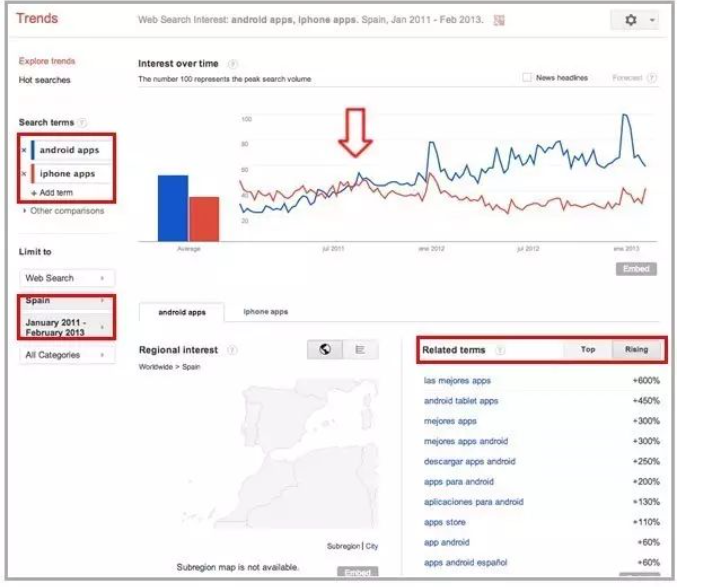
Task: Click the blue Average bar
Action: [x=173, y=208]
